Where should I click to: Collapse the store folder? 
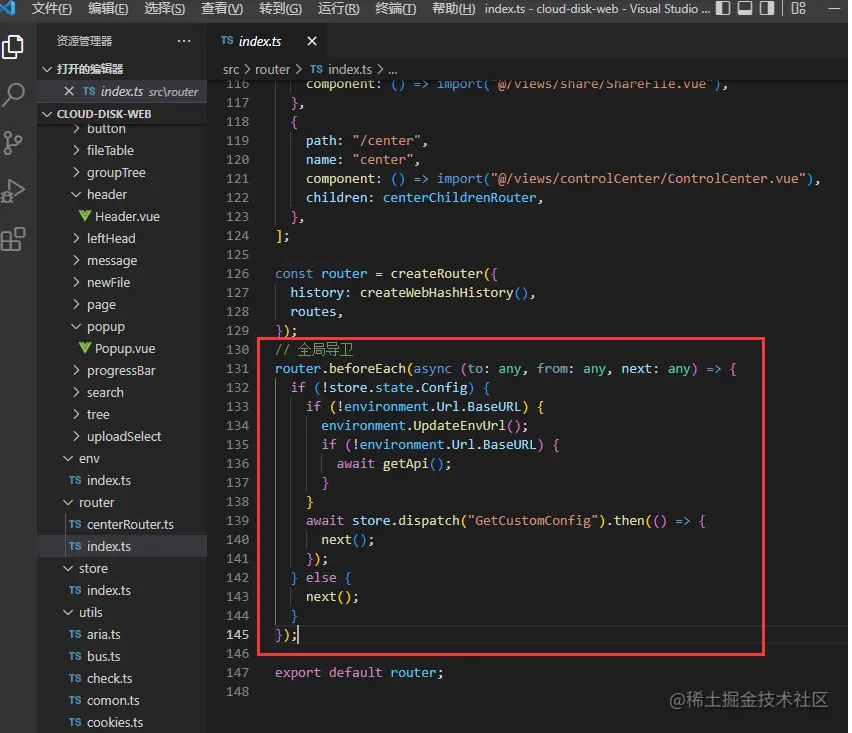point(122,568)
